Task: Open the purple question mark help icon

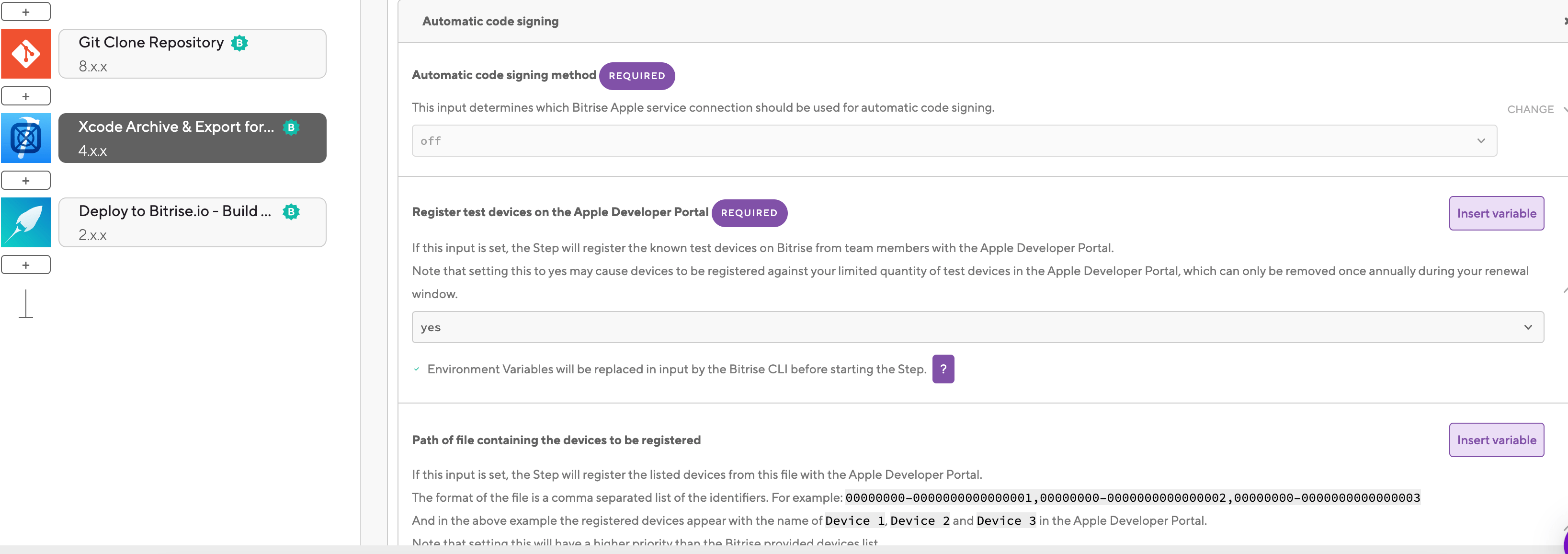Action: point(943,369)
